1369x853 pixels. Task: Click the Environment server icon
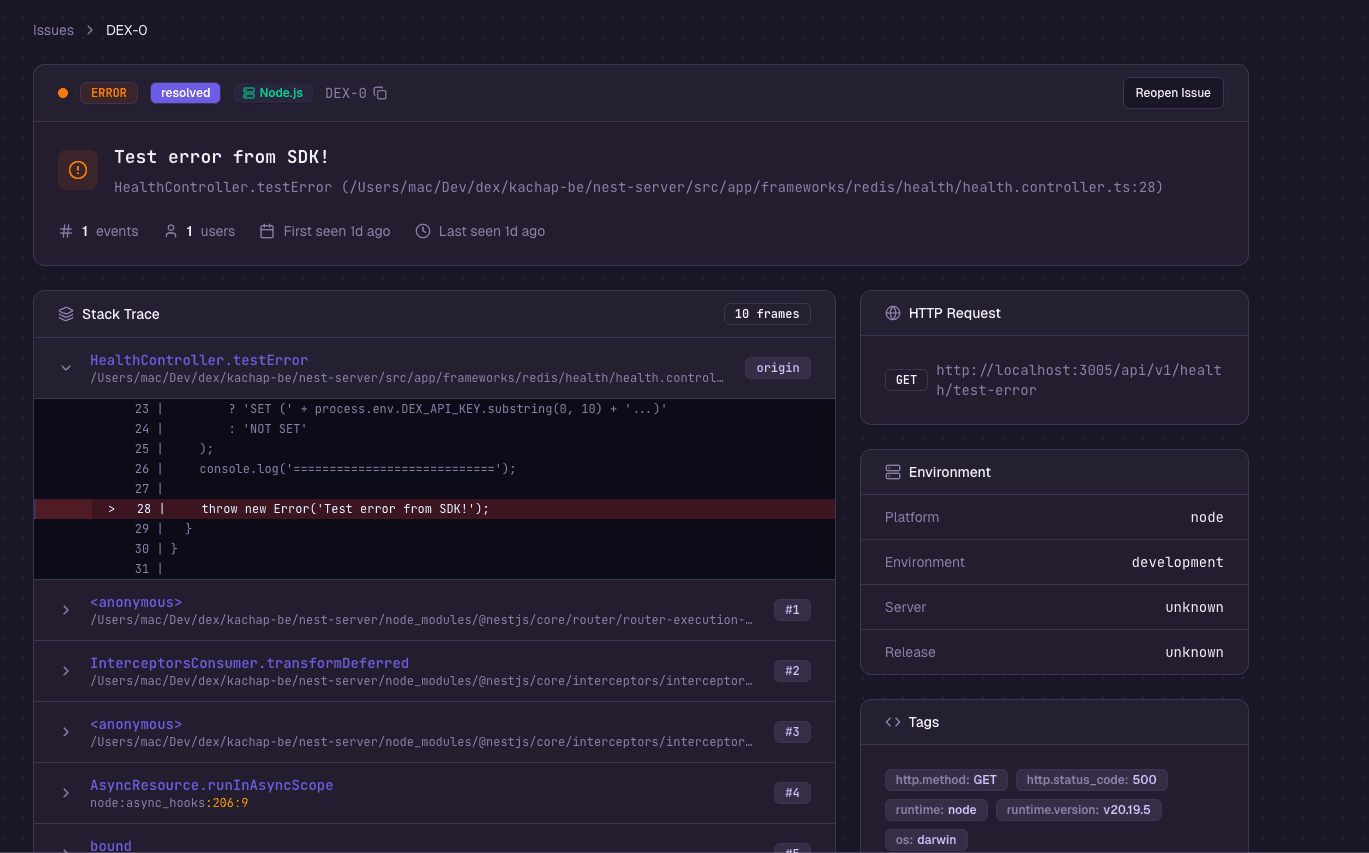(893, 472)
